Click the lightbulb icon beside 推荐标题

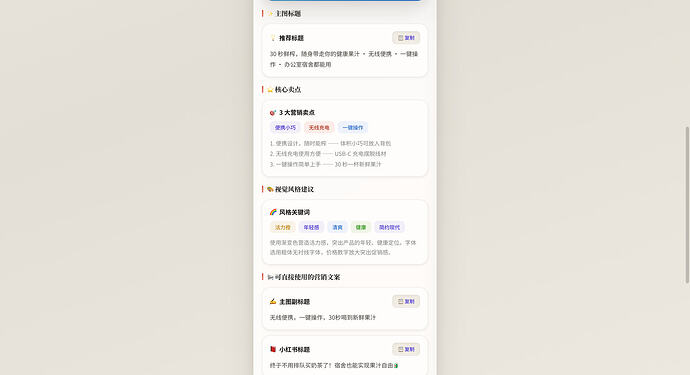click(273, 38)
